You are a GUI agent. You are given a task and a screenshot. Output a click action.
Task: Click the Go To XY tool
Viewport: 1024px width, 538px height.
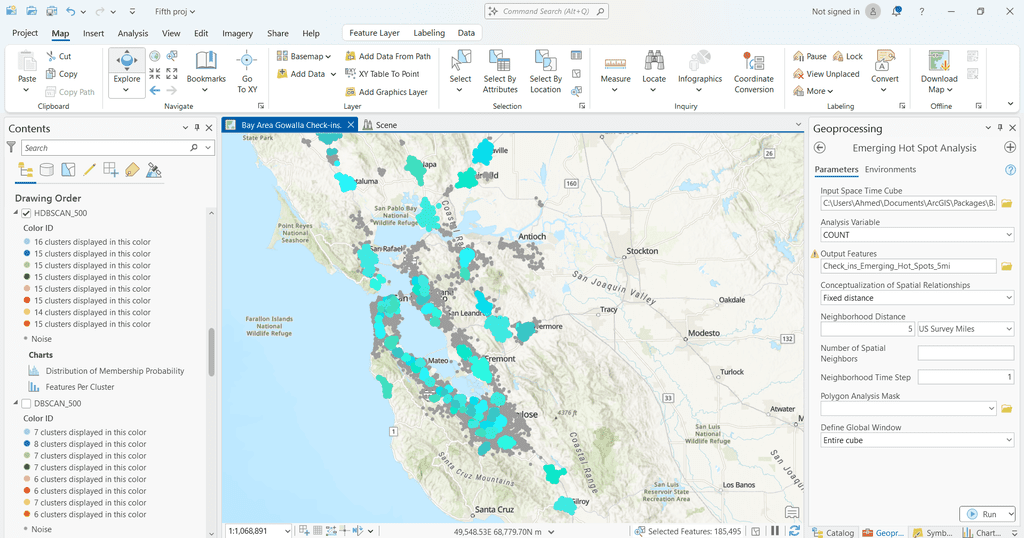click(247, 72)
